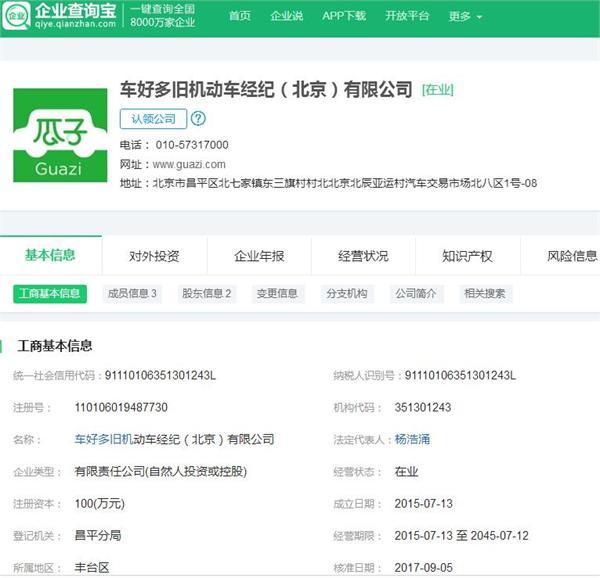The height and width of the screenshot is (578, 600).
Task: Click the 在业 status tag by title
Action: (x=438, y=90)
